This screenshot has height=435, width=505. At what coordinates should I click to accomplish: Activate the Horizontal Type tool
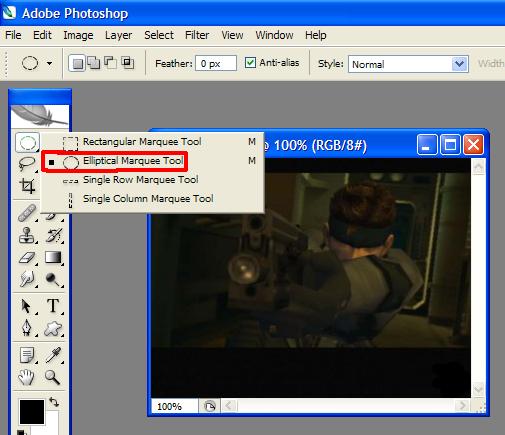(x=53, y=305)
